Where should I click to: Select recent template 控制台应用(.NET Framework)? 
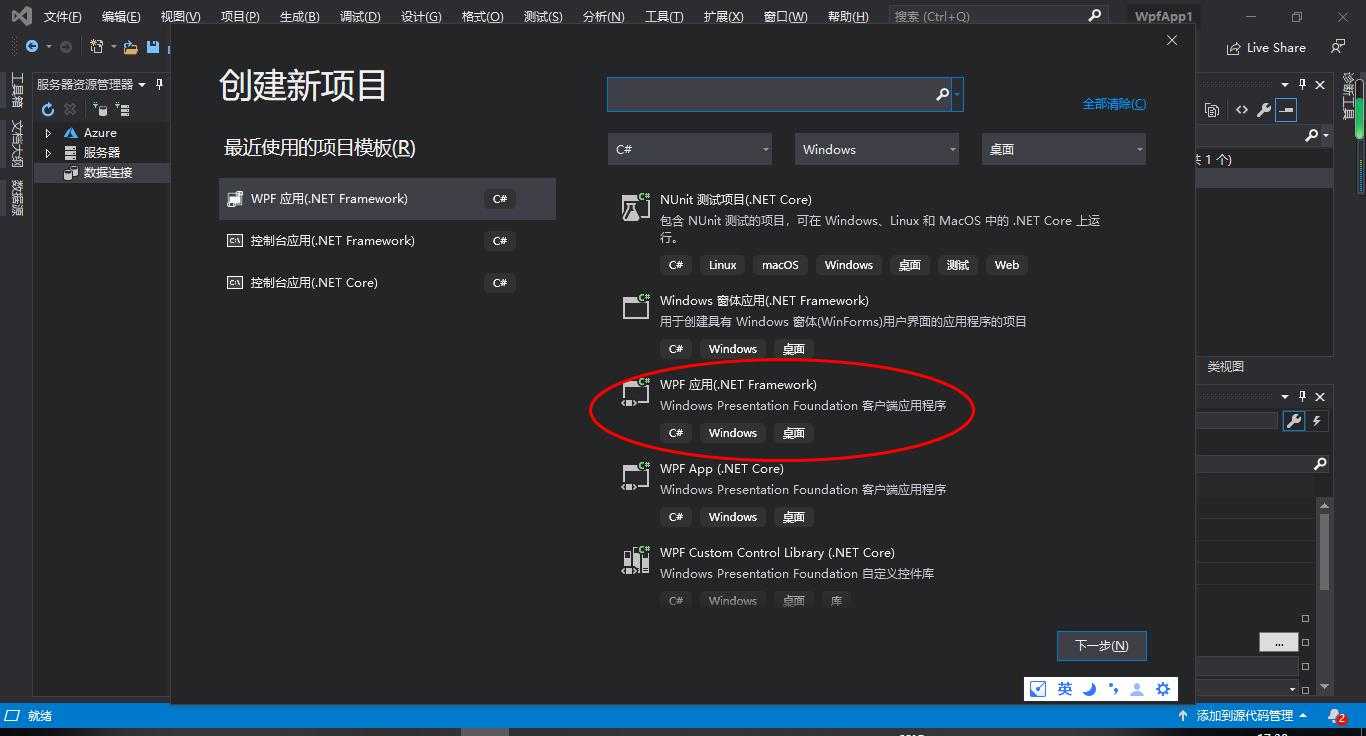(x=387, y=241)
